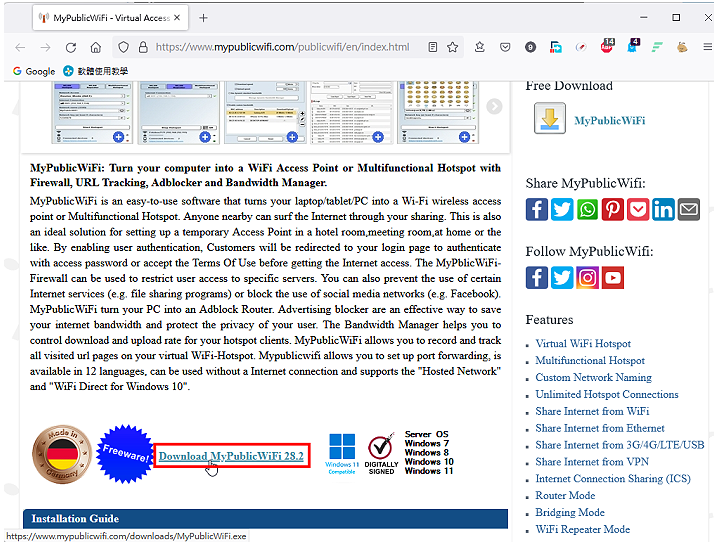The height and width of the screenshot is (548, 714).
Task: Follow MyPublicWifi on YouTube
Action: point(612,278)
